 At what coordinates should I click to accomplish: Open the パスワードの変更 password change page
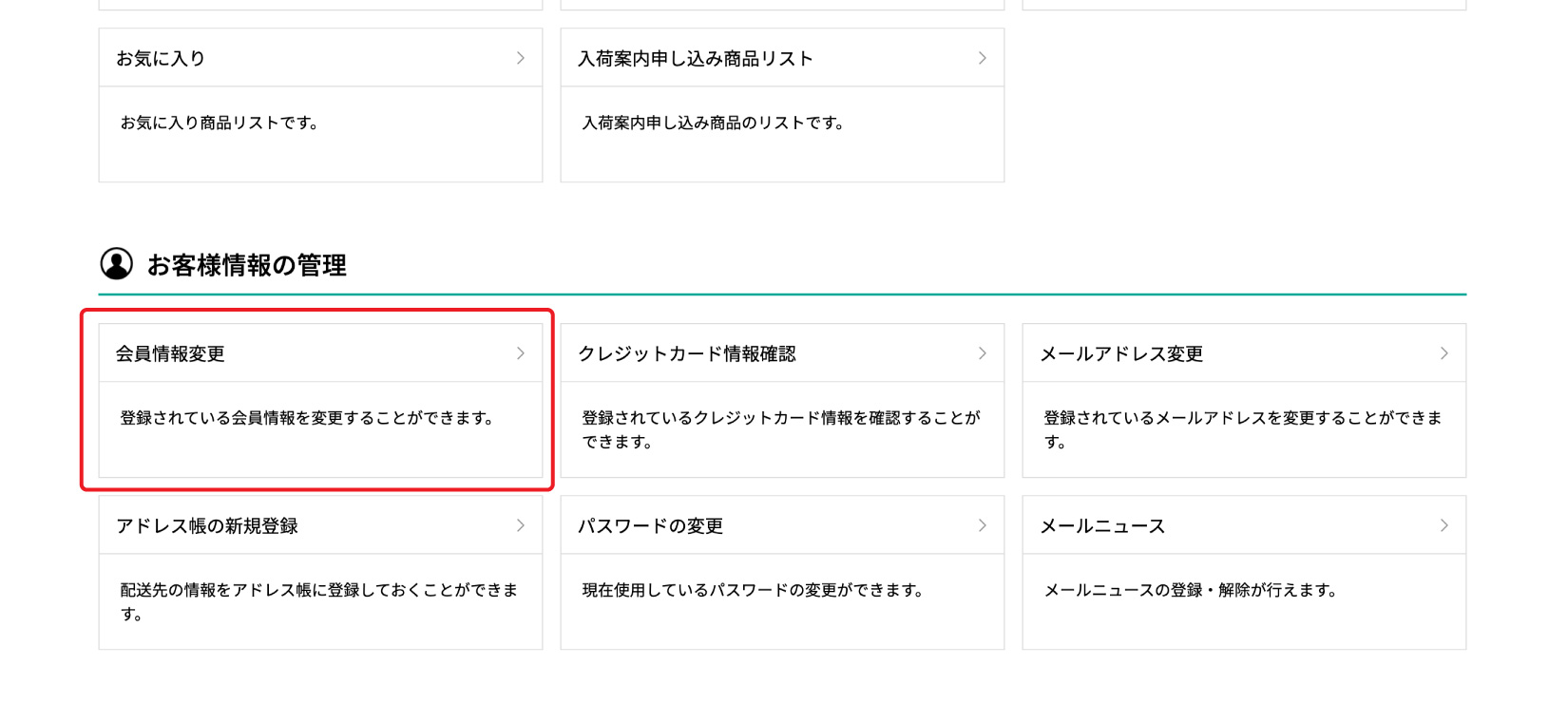650,524
